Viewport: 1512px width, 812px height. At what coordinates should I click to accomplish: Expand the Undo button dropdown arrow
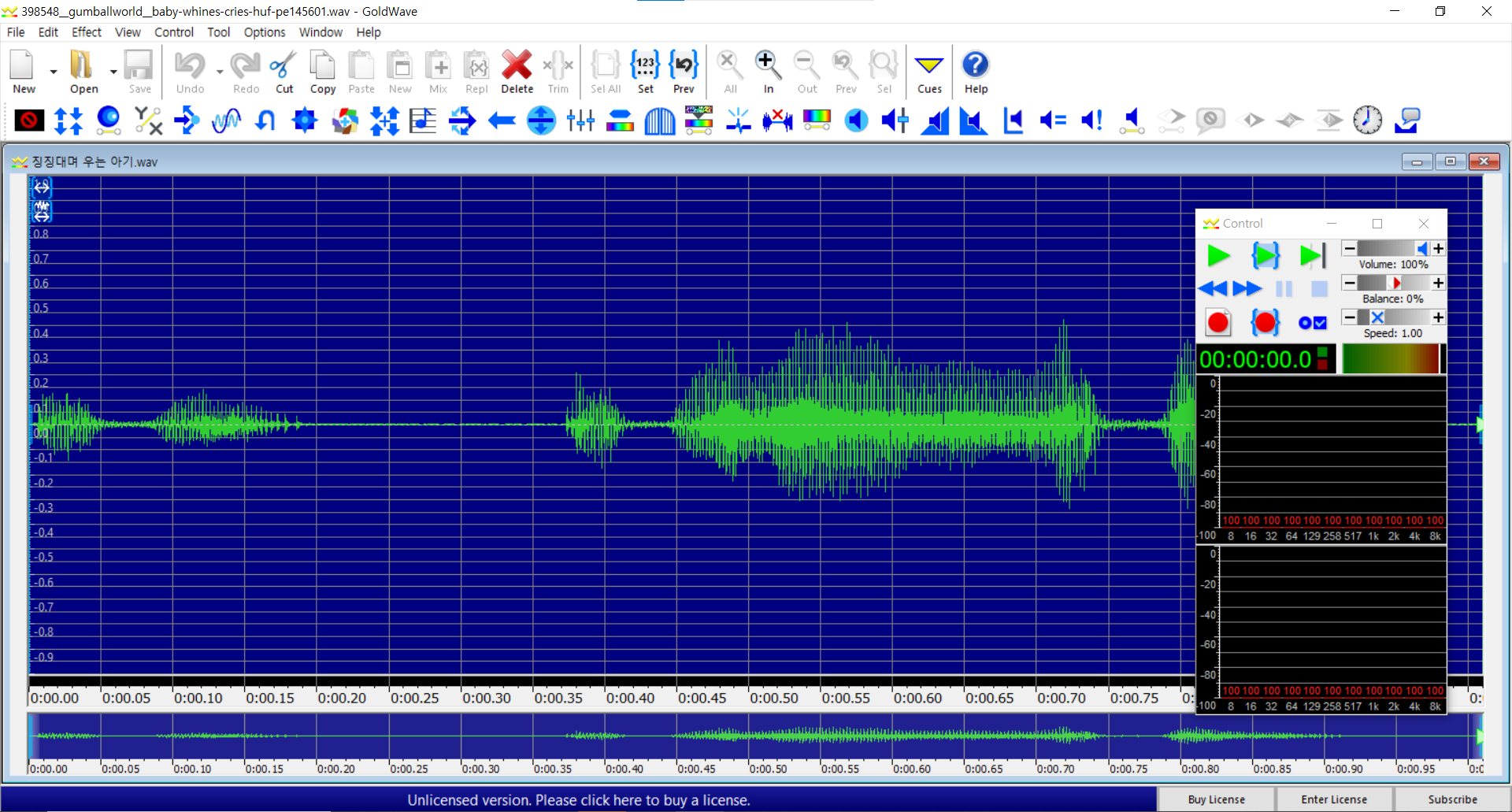pyautogui.click(x=220, y=72)
